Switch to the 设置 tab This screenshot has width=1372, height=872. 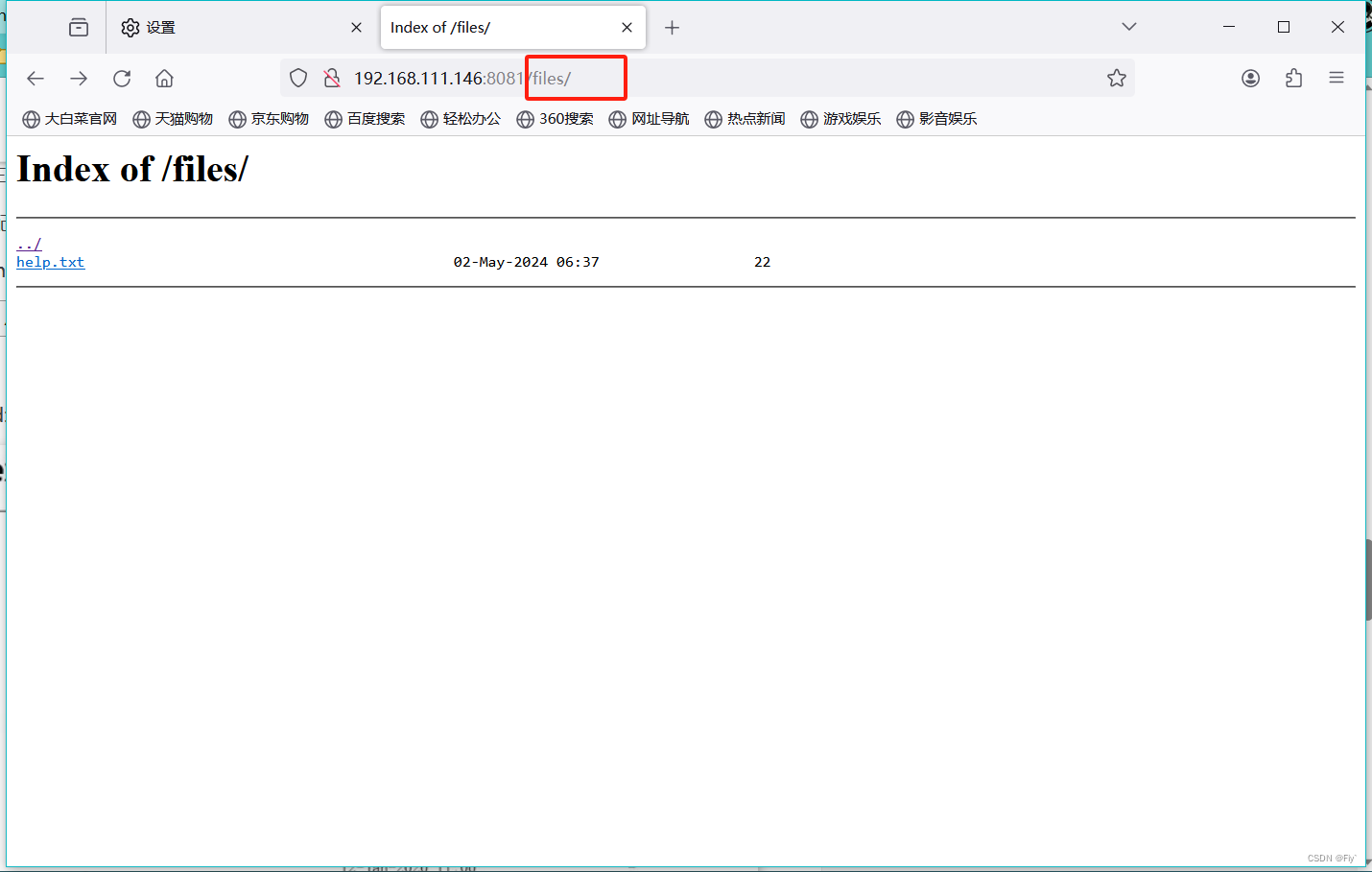(x=240, y=28)
